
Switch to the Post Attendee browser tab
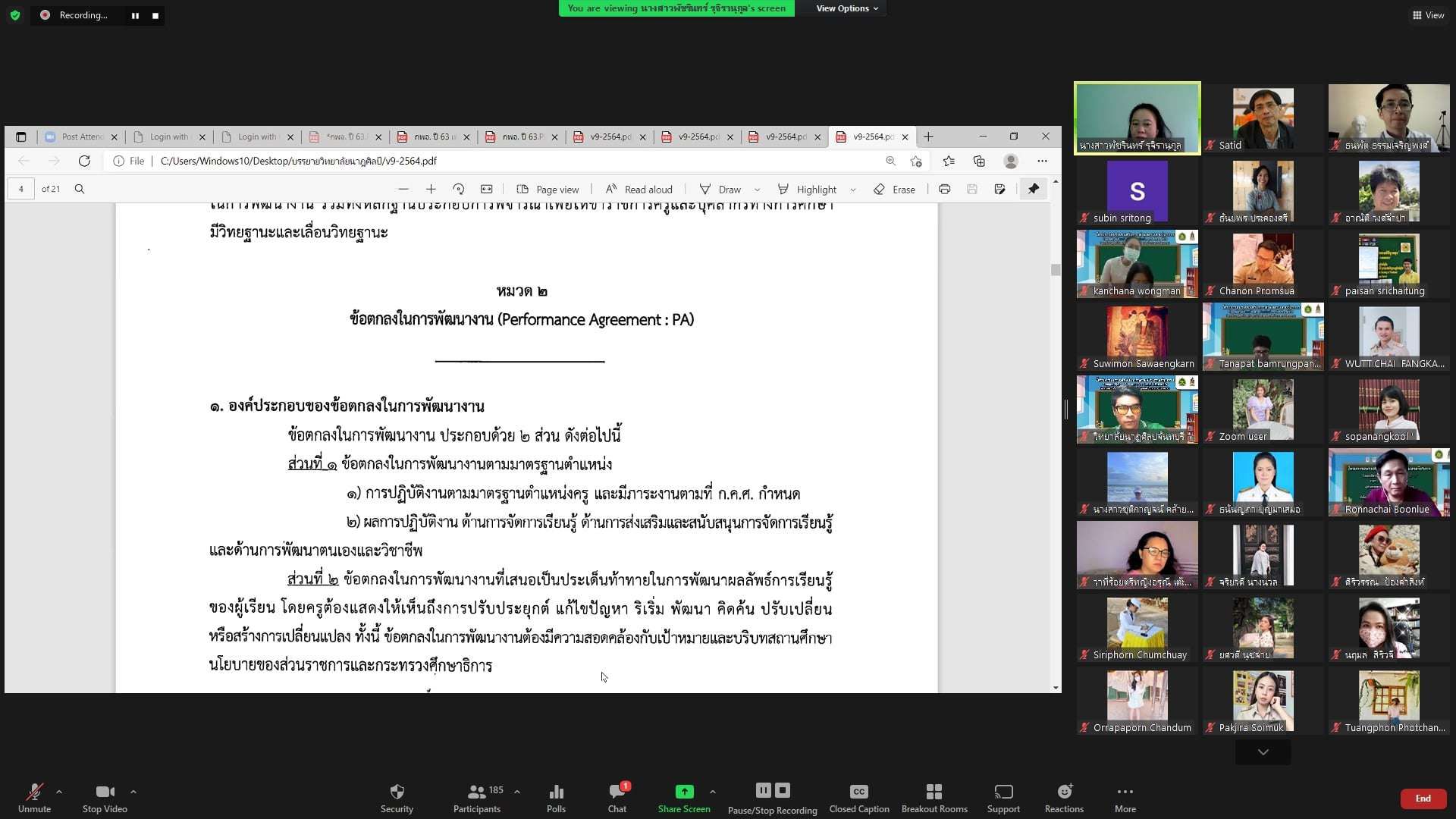pyautogui.click(x=81, y=136)
